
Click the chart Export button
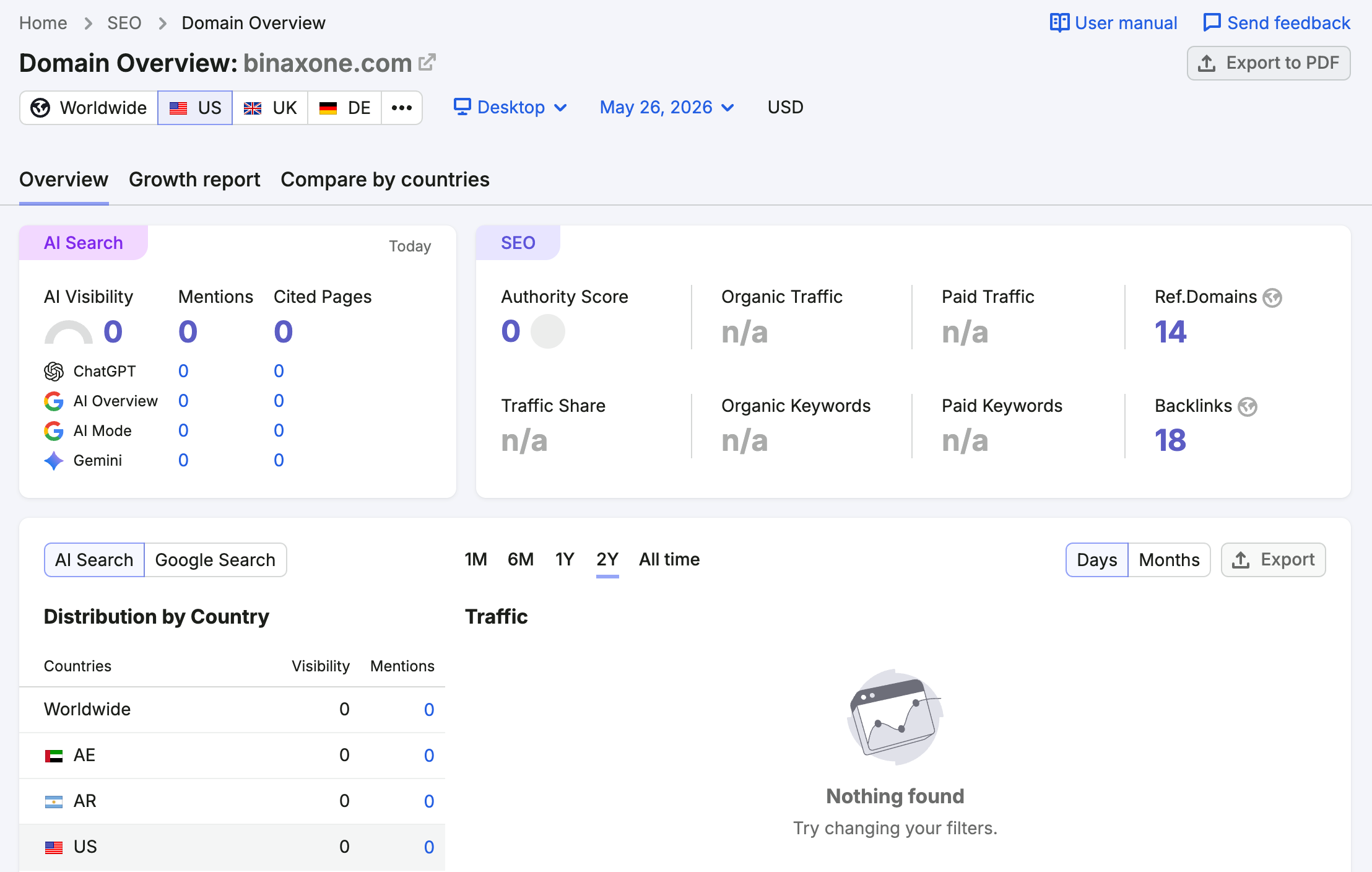pos(1273,560)
